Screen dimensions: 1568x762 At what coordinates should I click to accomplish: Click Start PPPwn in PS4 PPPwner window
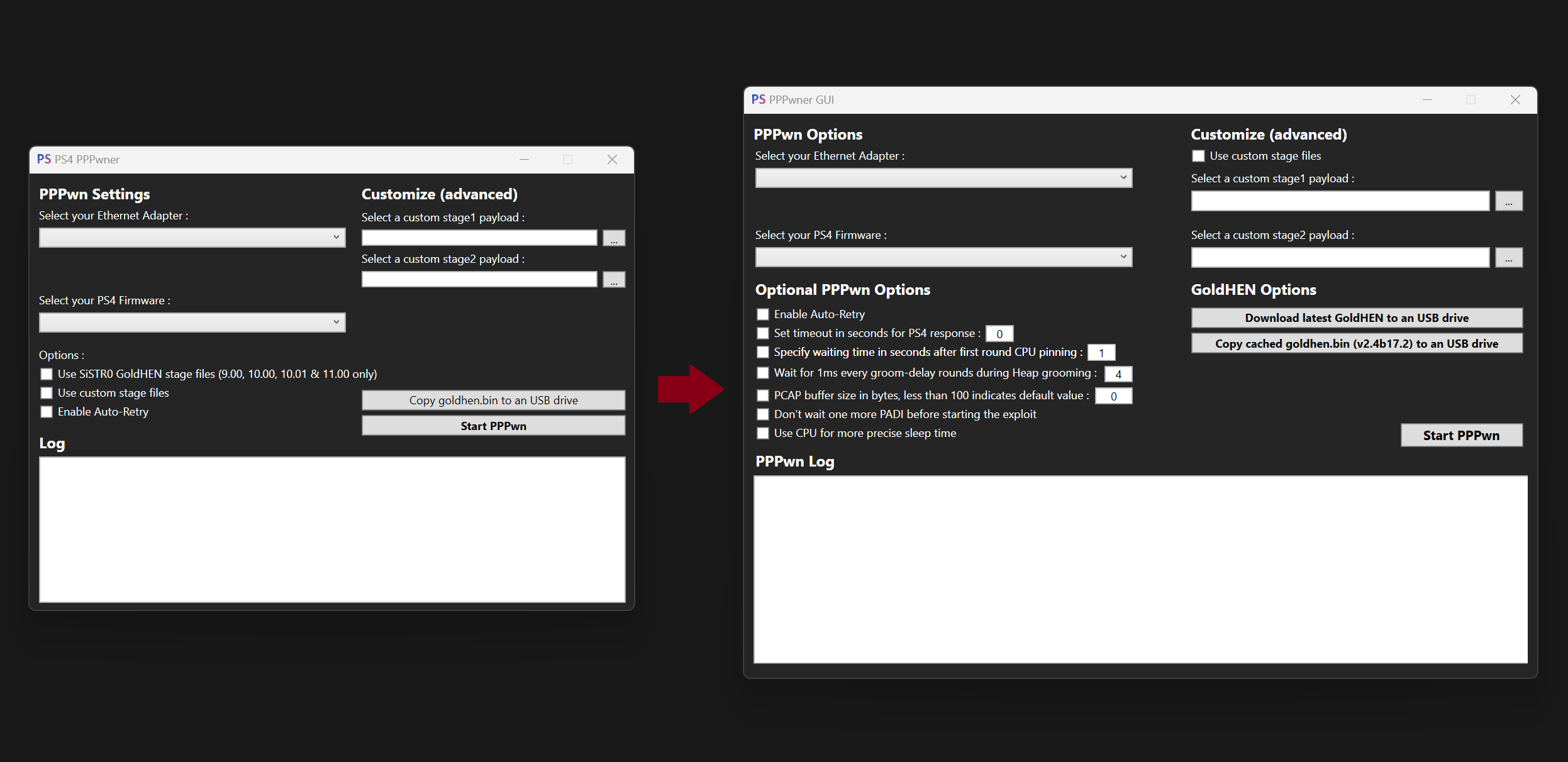pos(494,426)
